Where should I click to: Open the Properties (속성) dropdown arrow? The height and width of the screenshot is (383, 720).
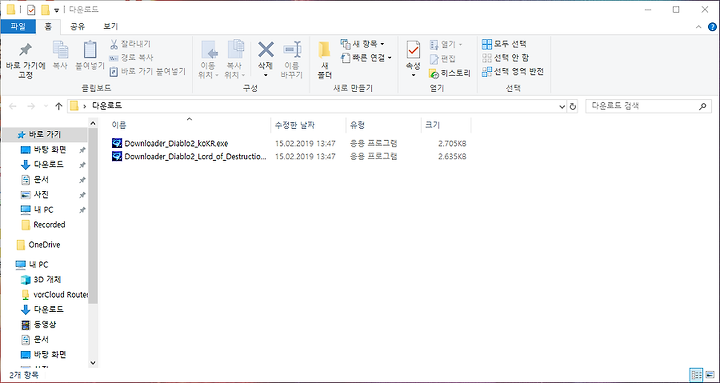tap(413, 75)
